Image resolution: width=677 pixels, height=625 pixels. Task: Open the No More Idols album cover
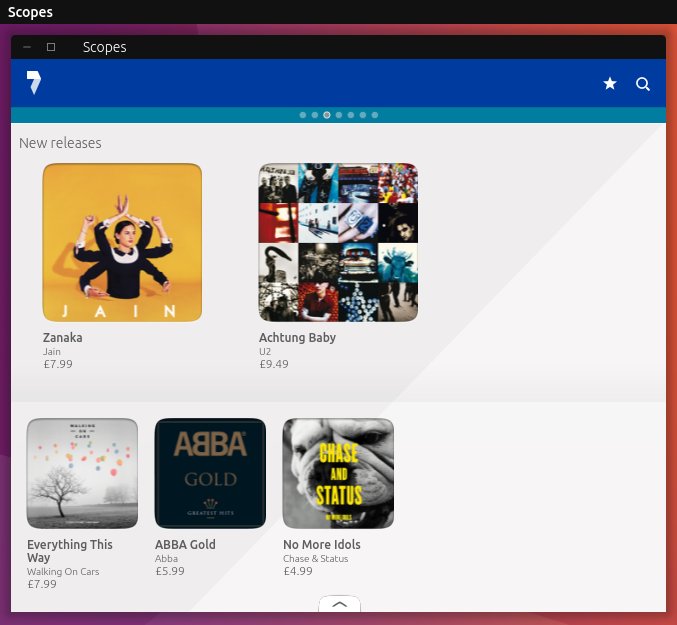(x=338, y=473)
